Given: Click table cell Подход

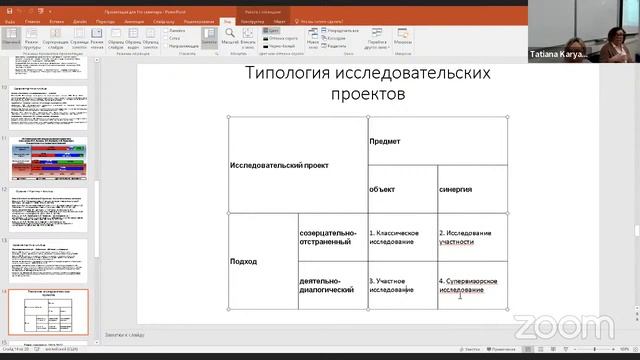Looking at the screenshot, I should click(x=263, y=261).
